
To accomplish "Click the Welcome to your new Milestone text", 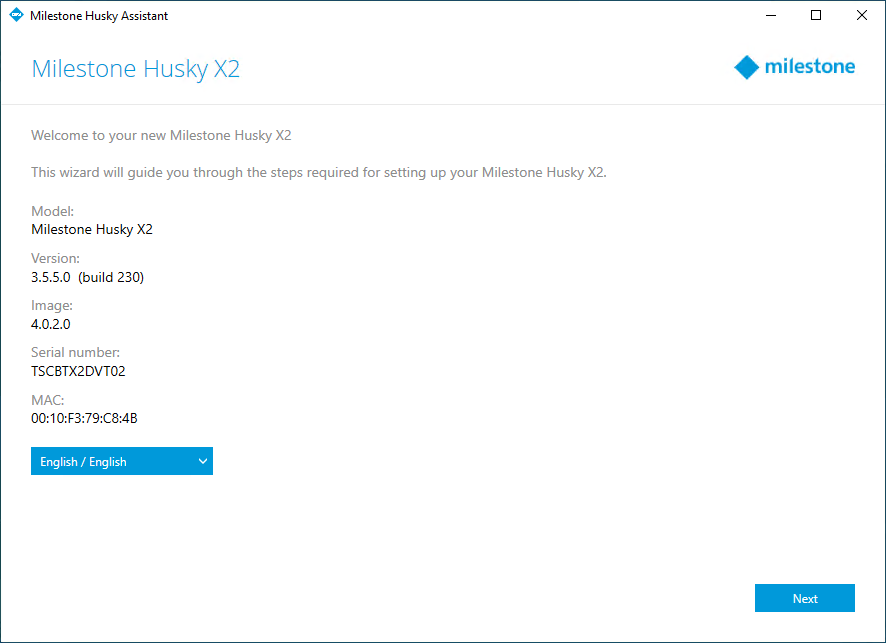I will (161, 135).
